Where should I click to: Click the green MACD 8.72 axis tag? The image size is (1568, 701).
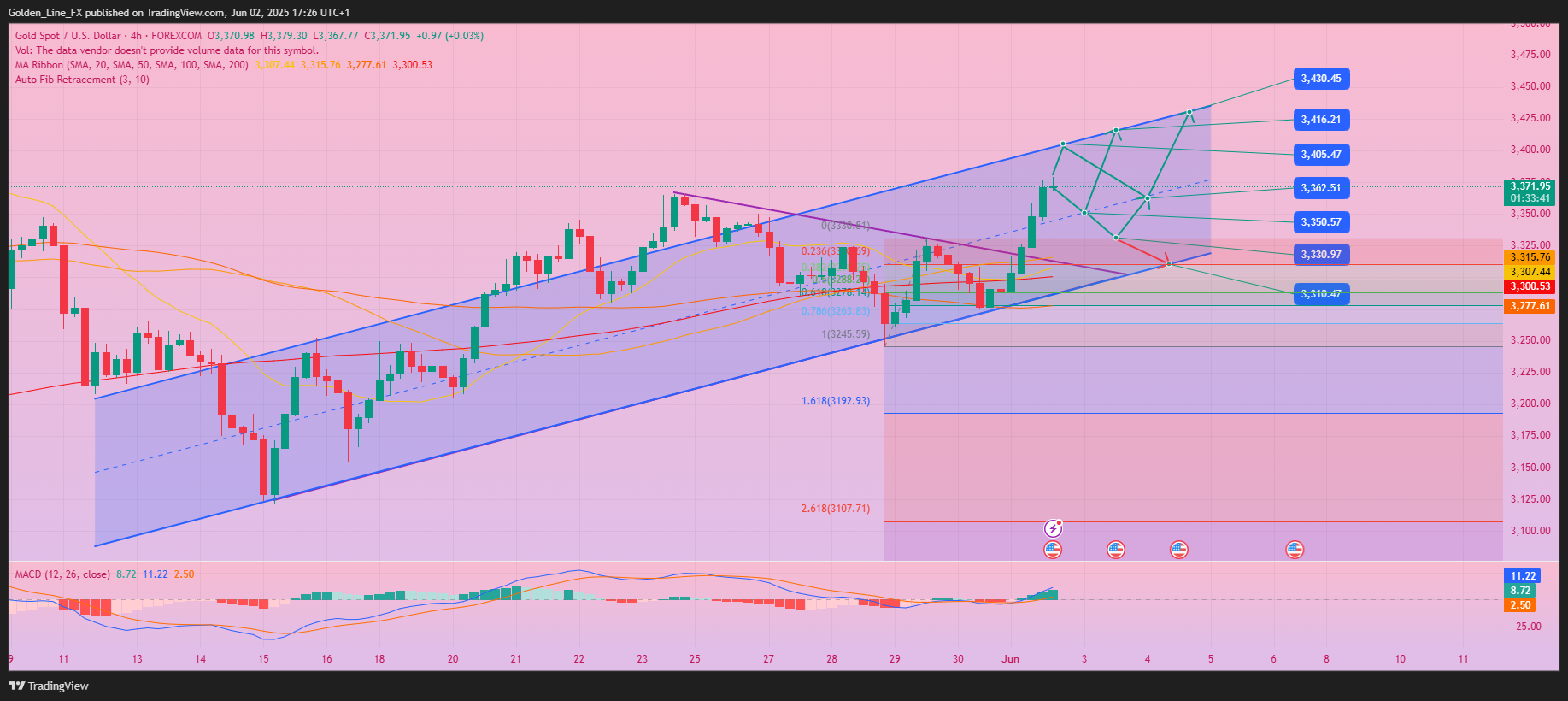[x=1520, y=591]
